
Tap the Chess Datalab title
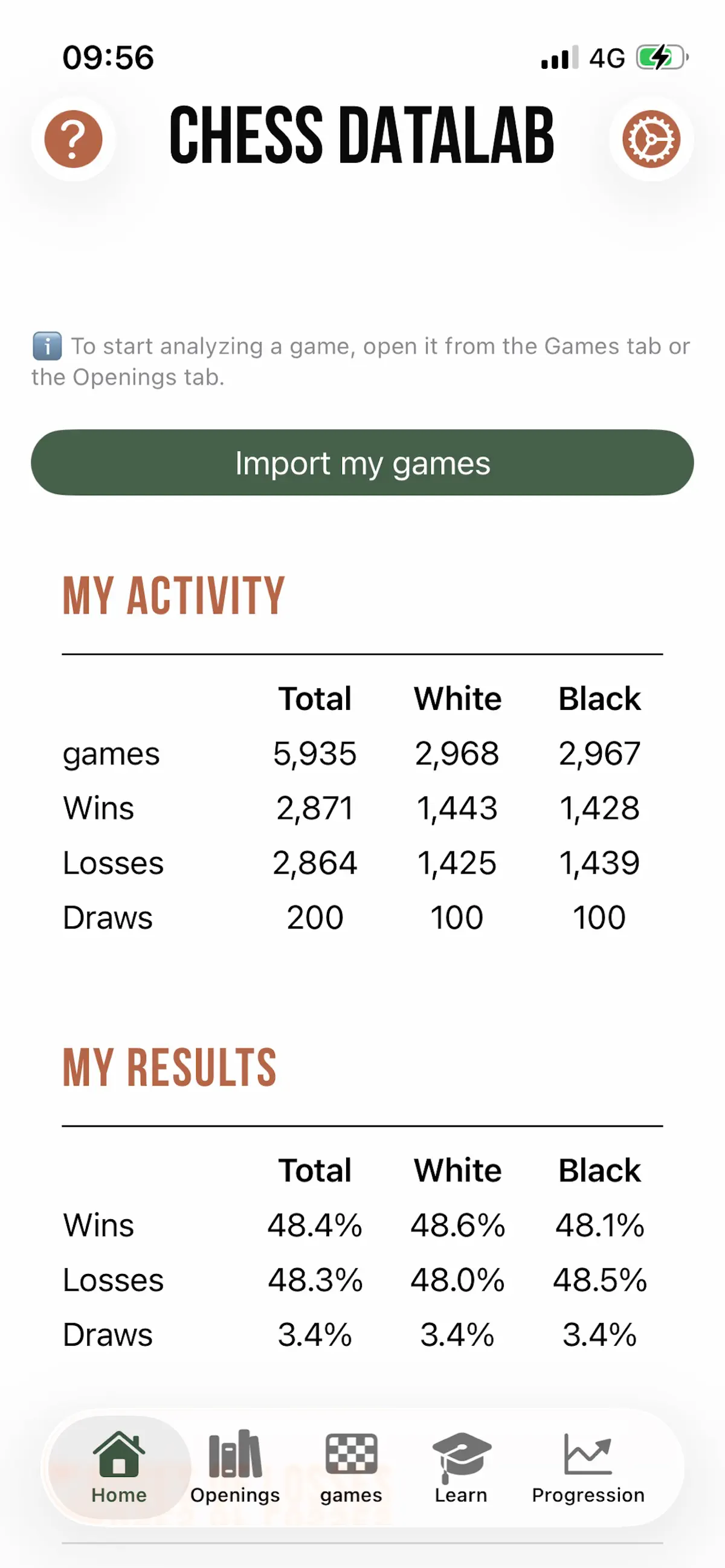pyautogui.click(x=362, y=135)
